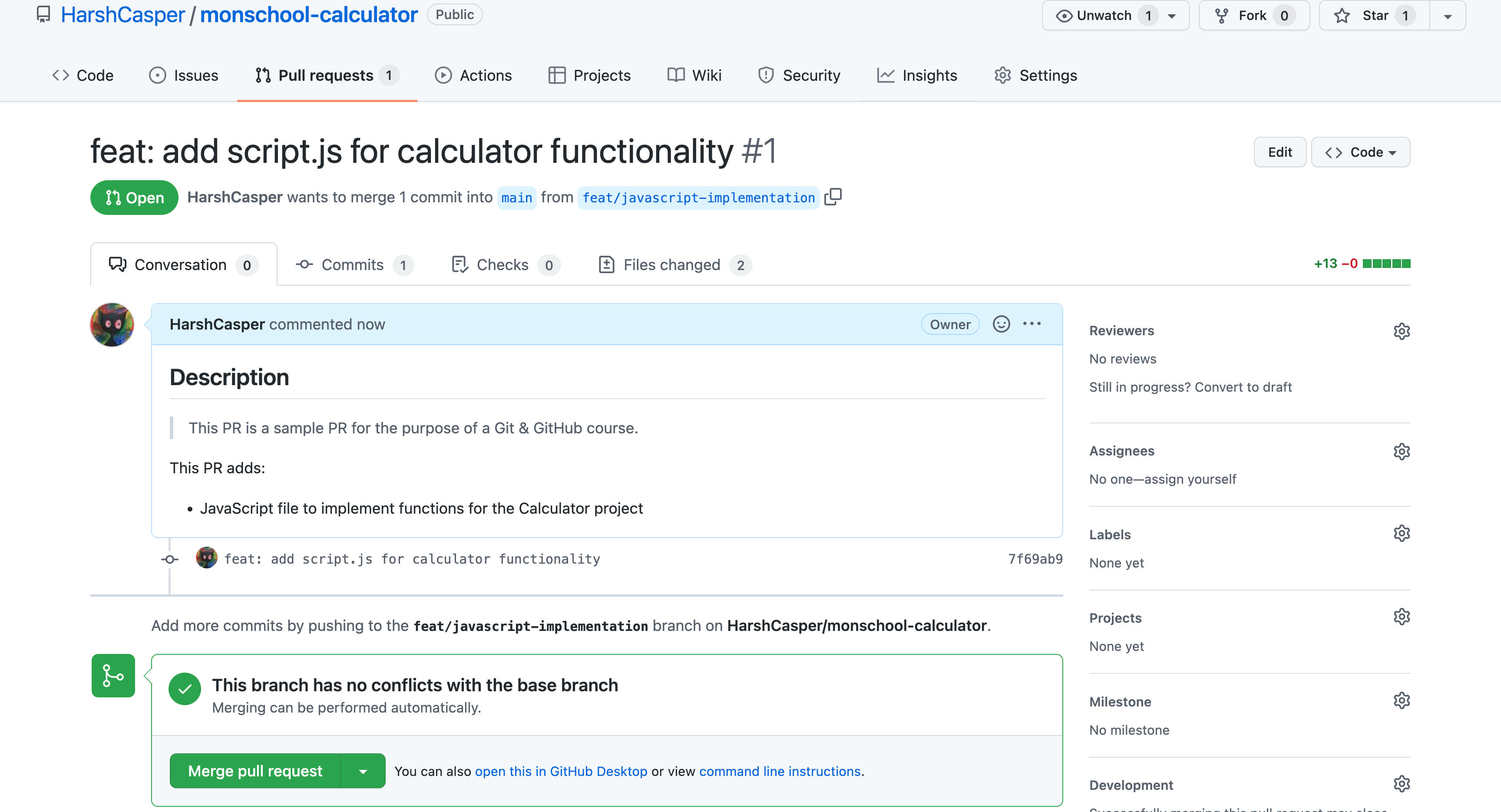Click the Public visibility label
Screen dimensions: 1501x812
454,15
